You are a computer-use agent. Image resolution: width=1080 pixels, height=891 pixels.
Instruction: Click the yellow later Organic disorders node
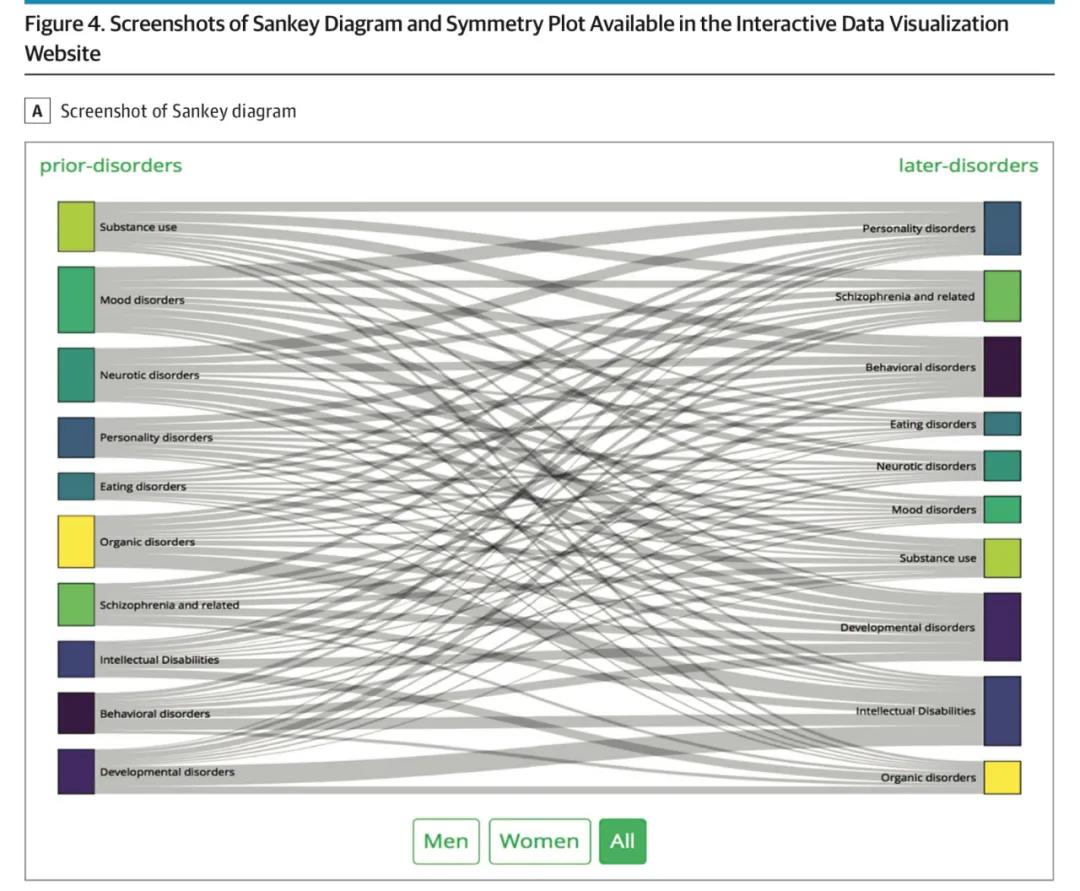point(1002,777)
